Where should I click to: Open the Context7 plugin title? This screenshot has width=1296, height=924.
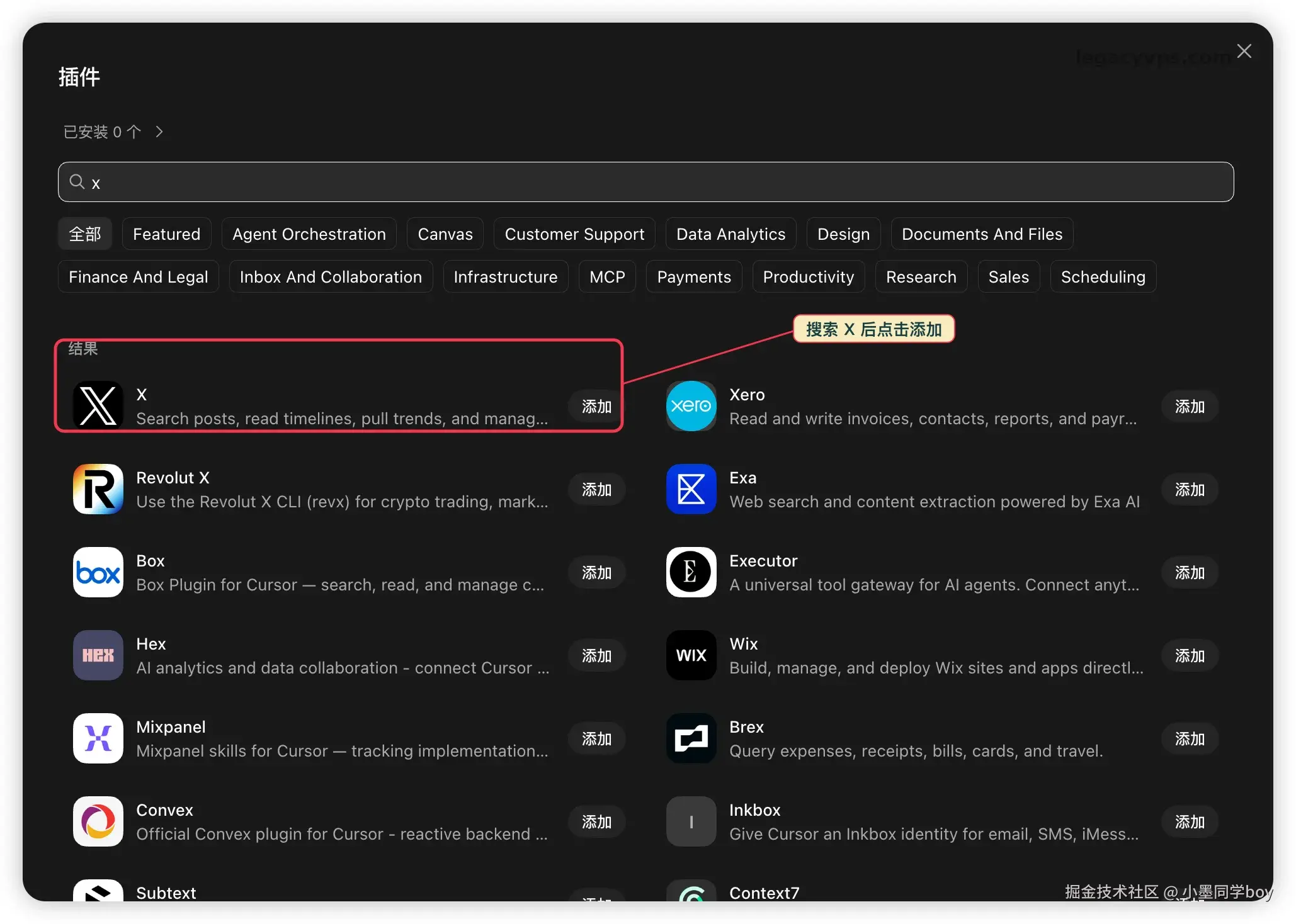(764, 893)
